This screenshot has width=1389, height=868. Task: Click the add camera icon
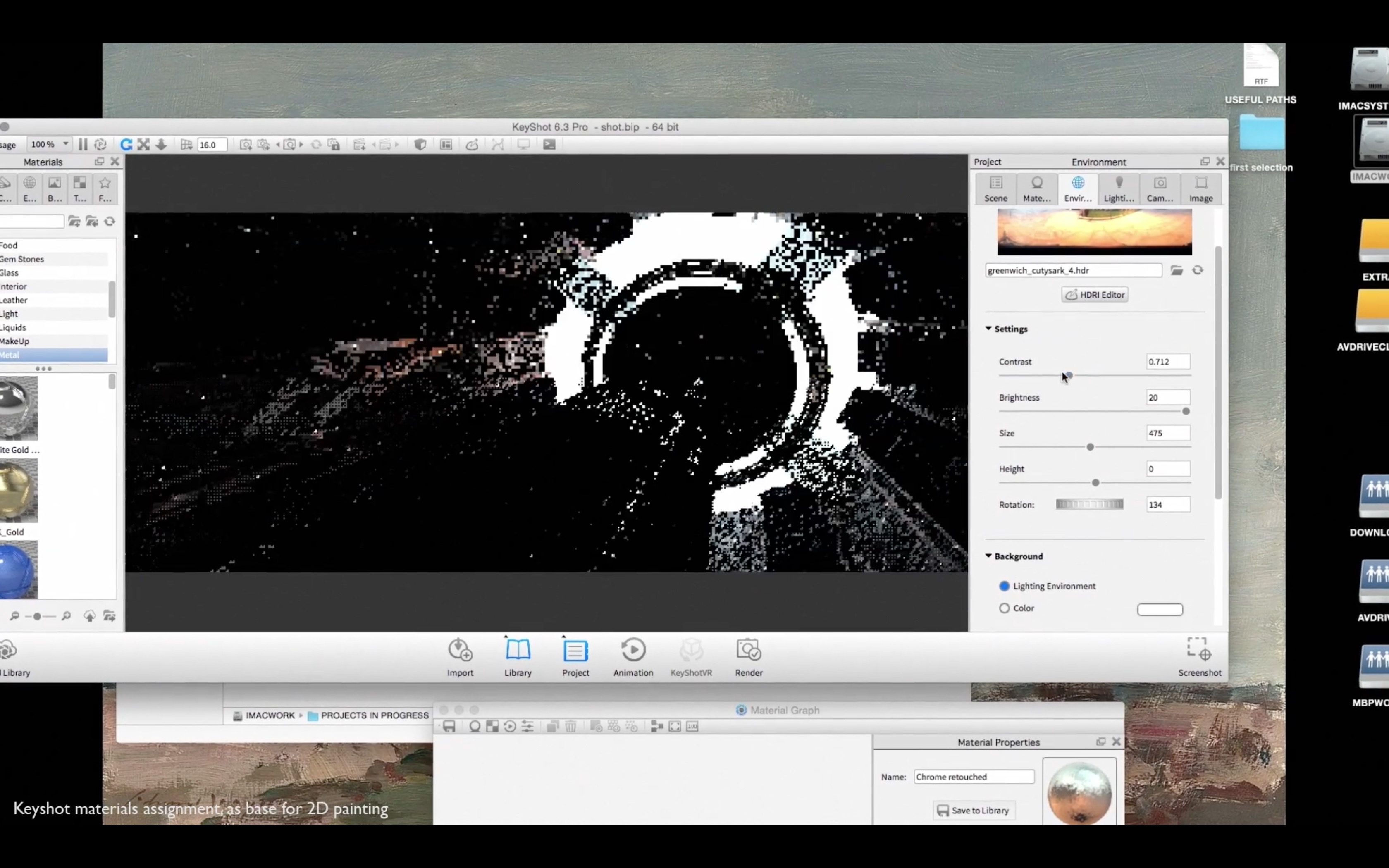coord(246,145)
